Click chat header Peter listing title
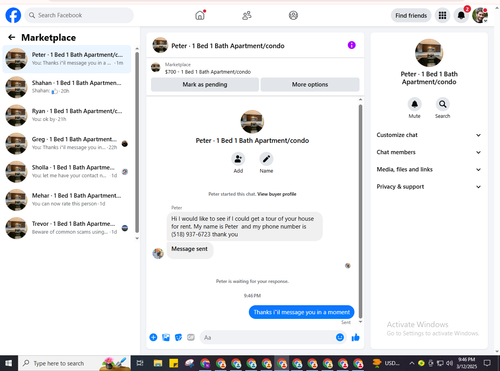The image size is (500, 371). tap(228, 46)
